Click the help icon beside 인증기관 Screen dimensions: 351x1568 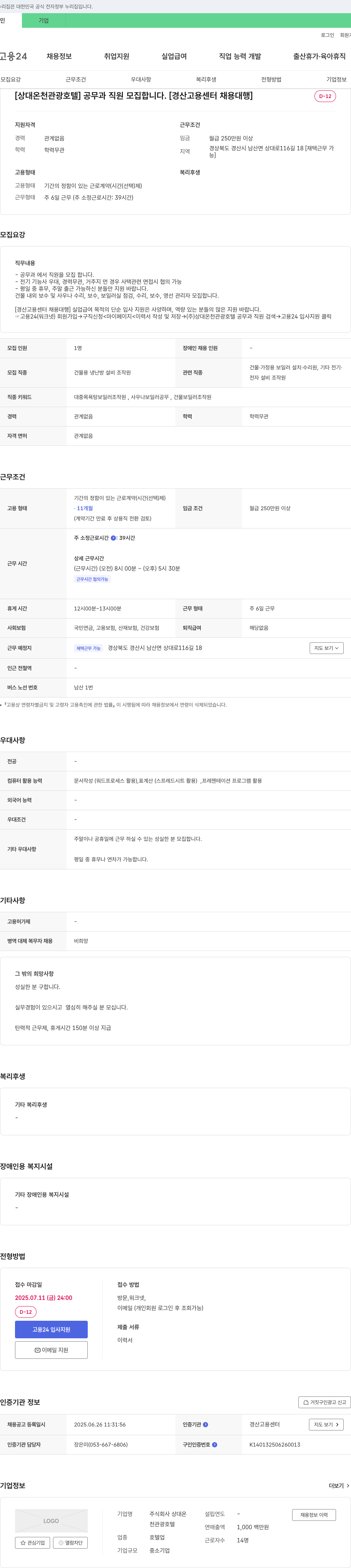(x=205, y=1424)
